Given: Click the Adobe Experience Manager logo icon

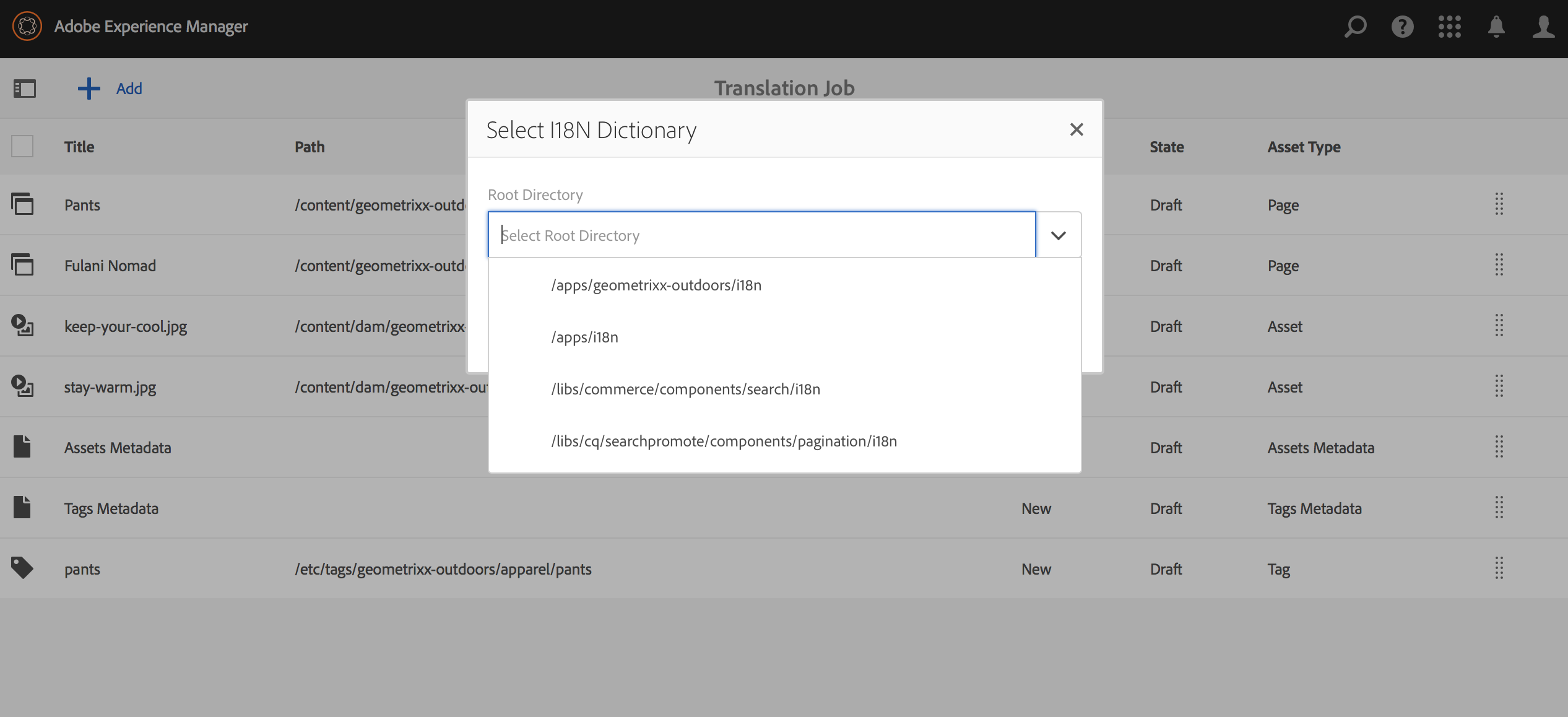Looking at the screenshot, I should [27, 27].
